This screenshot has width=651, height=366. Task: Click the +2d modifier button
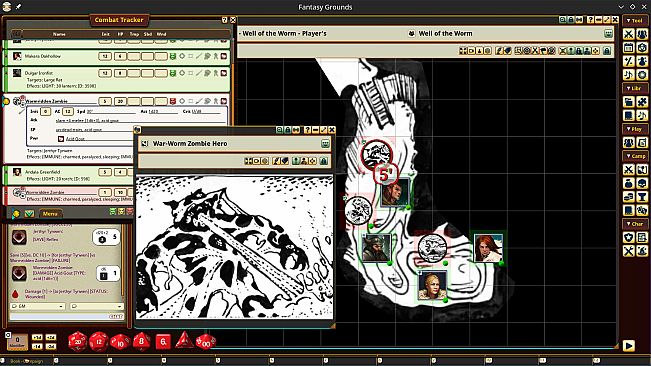pos(51,337)
